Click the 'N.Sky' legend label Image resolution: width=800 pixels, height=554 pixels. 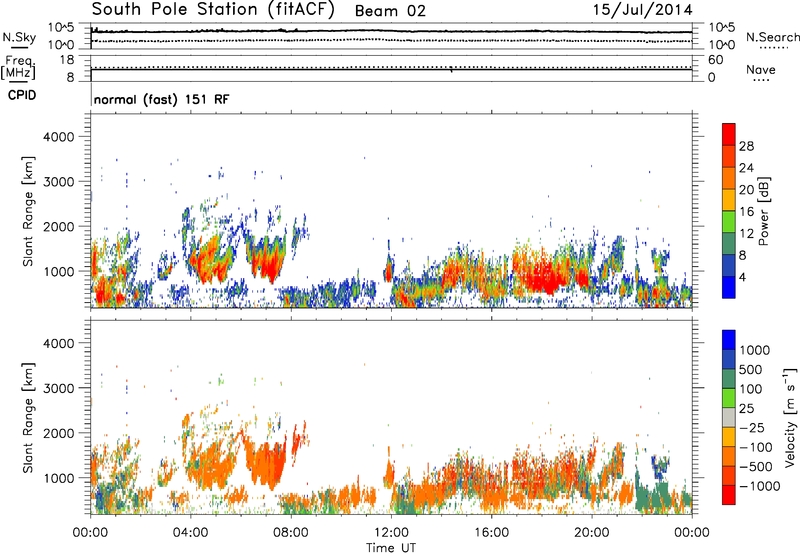pos(19,37)
